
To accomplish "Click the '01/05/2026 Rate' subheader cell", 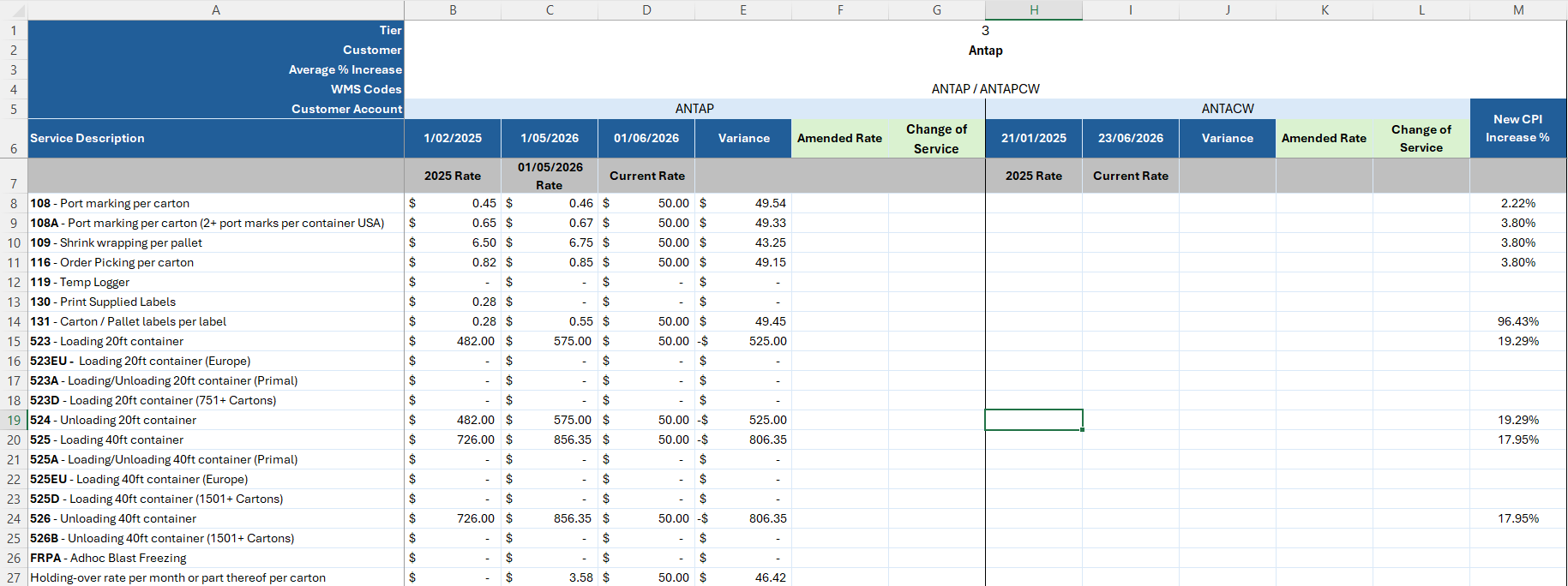I will [x=550, y=176].
